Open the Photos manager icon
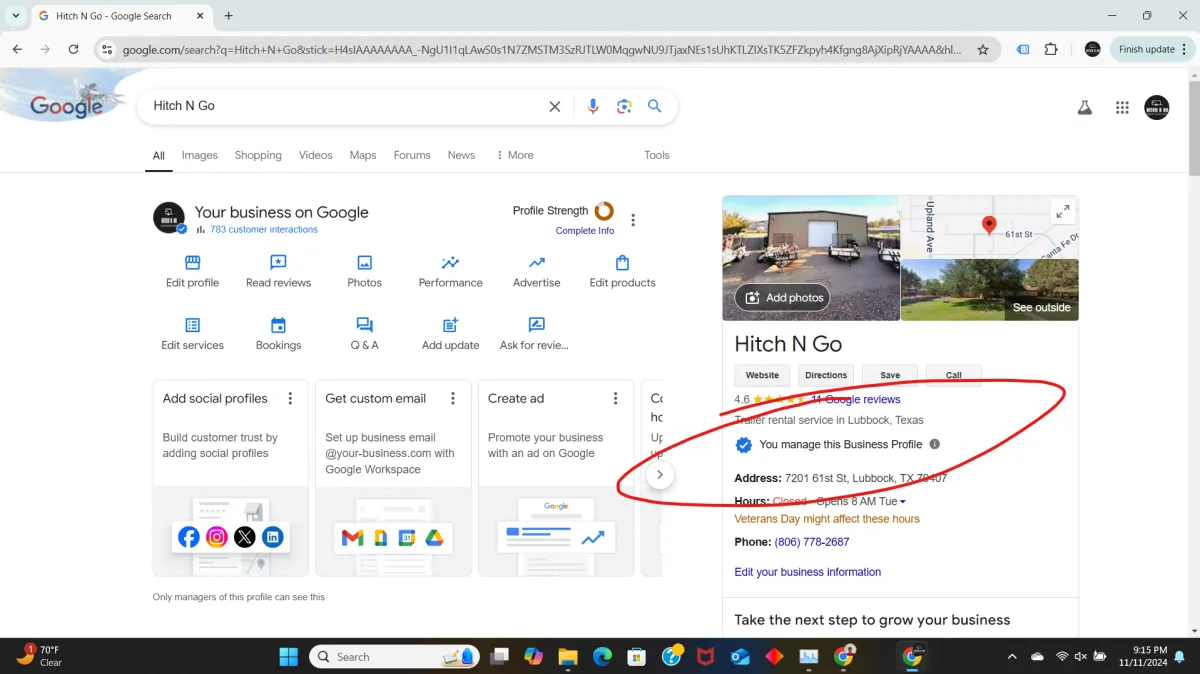This screenshot has width=1200, height=674. 364,263
